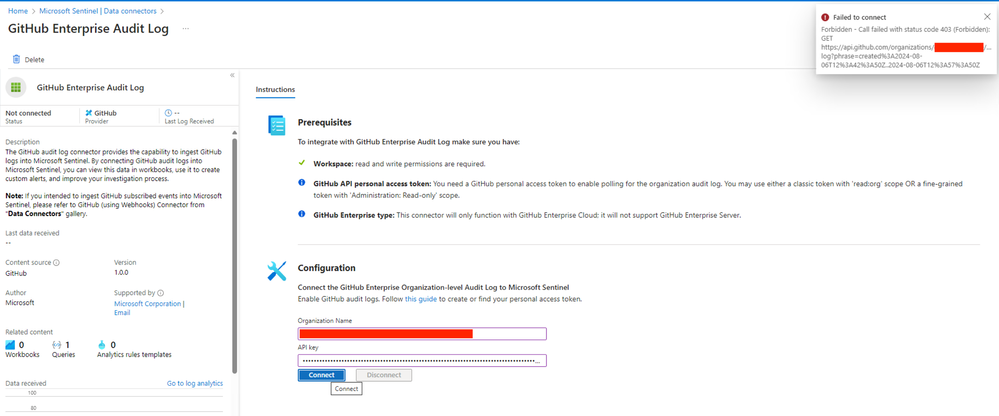Viewport: 999px width, 416px height.
Task: Focus the Organization Name input field
Action: coord(422,334)
